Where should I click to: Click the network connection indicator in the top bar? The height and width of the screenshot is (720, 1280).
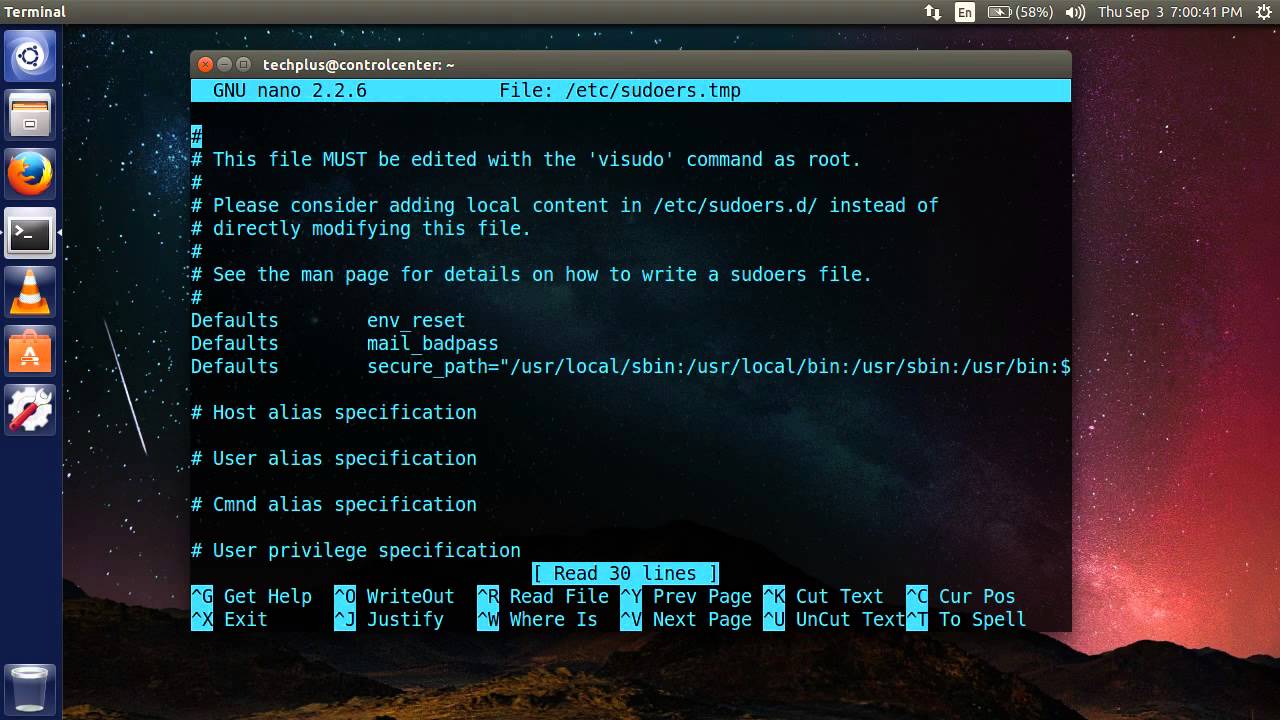(x=932, y=12)
